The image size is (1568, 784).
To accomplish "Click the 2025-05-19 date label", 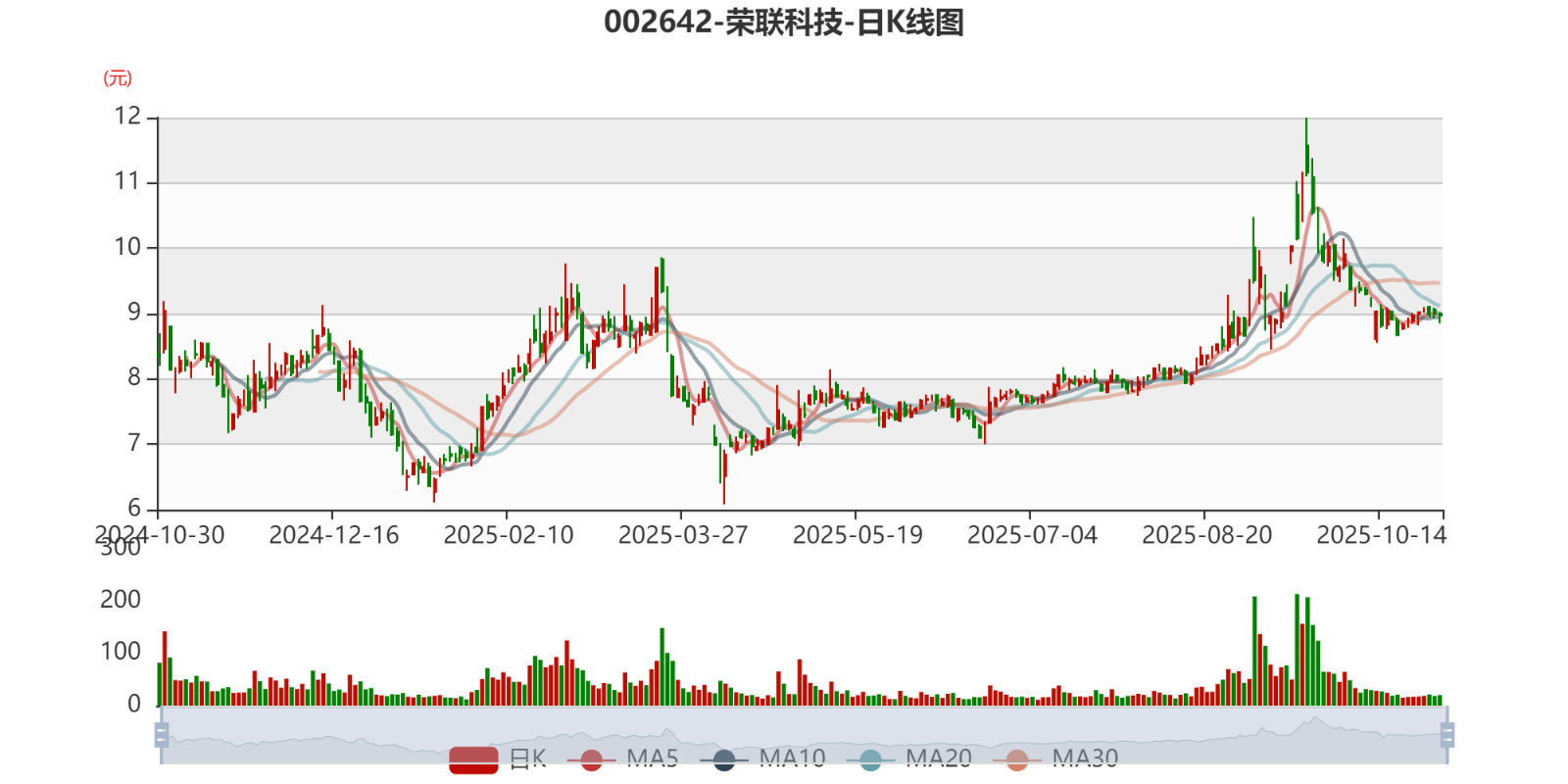I will [857, 535].
